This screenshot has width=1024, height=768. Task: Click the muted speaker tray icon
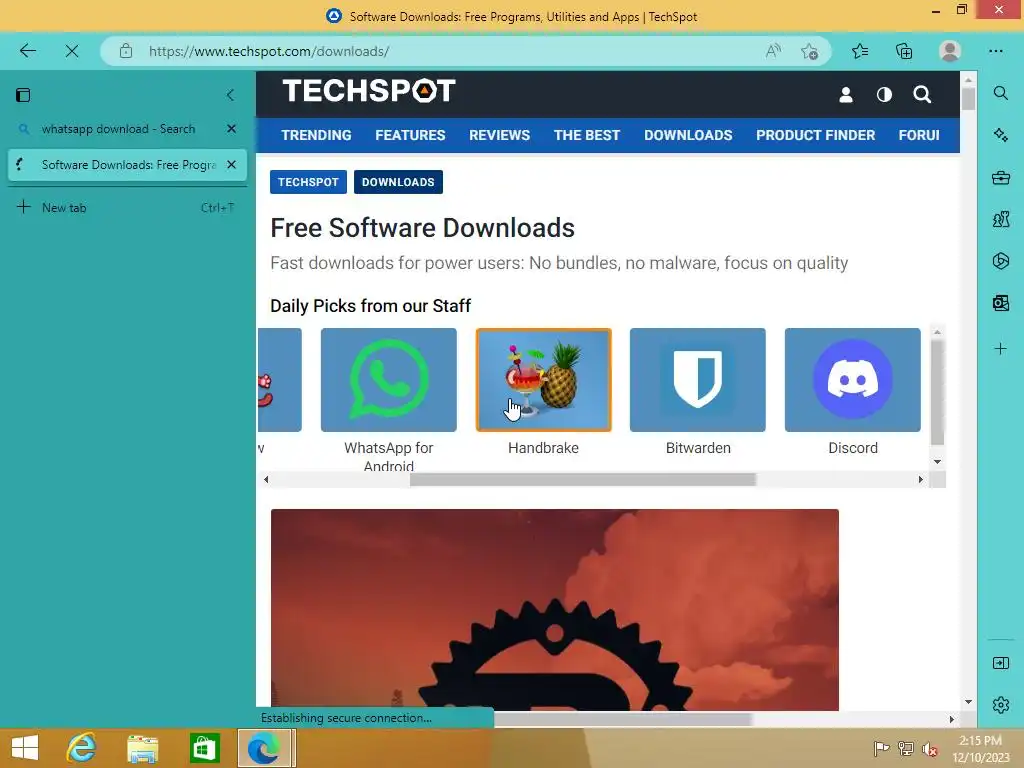tap(929, 749)
